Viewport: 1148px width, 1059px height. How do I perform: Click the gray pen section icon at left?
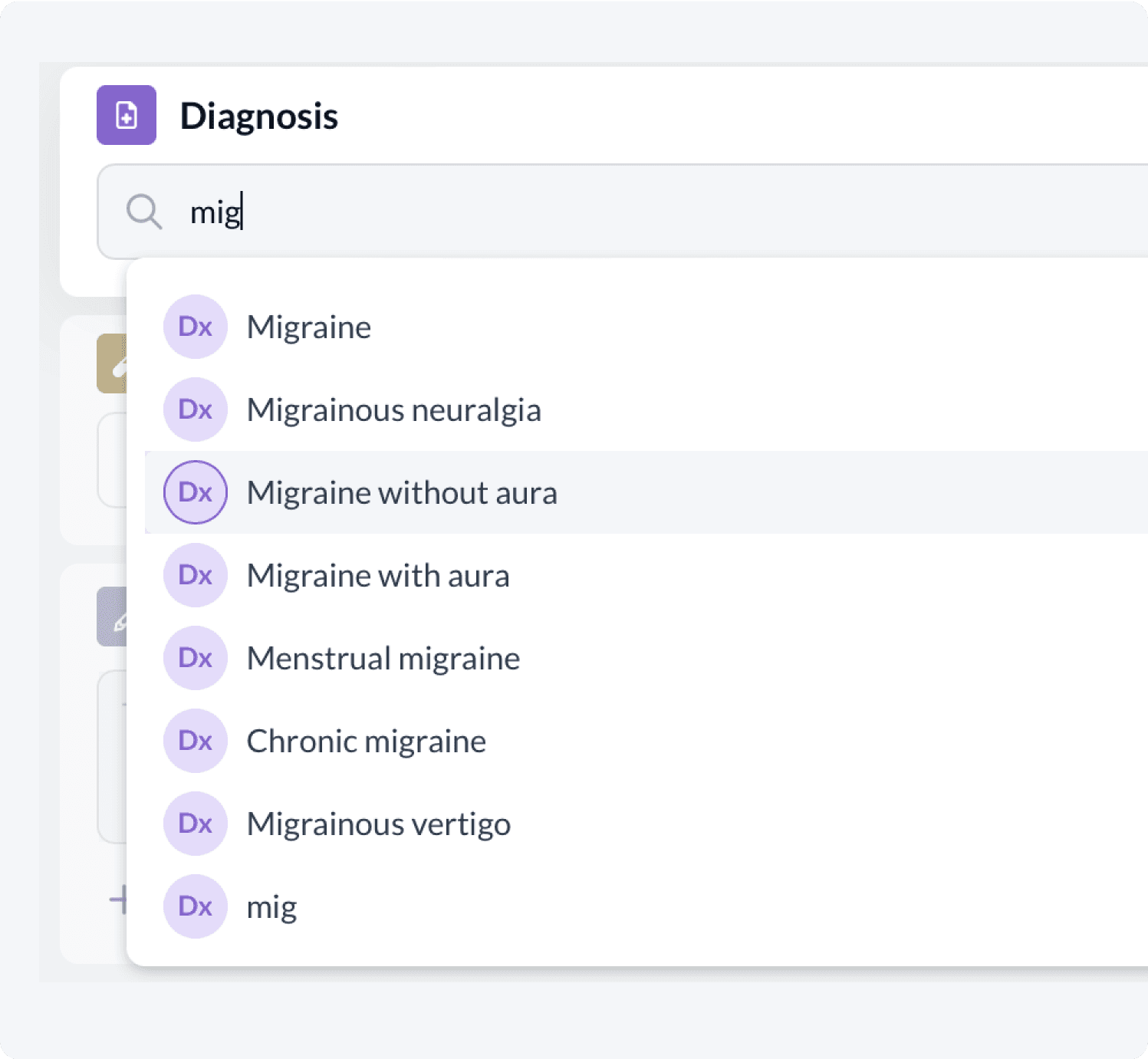[112, 617]
